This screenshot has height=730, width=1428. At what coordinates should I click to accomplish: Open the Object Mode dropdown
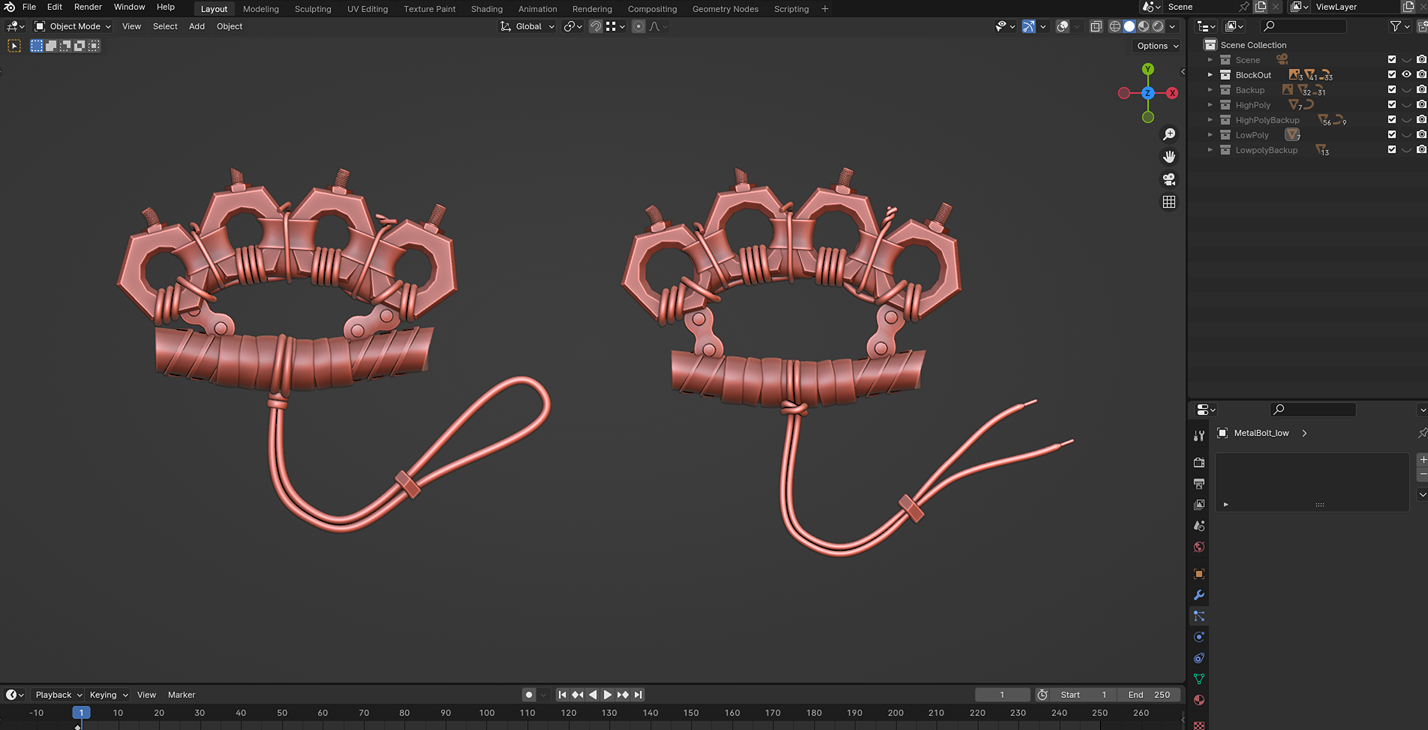(73, 27)
